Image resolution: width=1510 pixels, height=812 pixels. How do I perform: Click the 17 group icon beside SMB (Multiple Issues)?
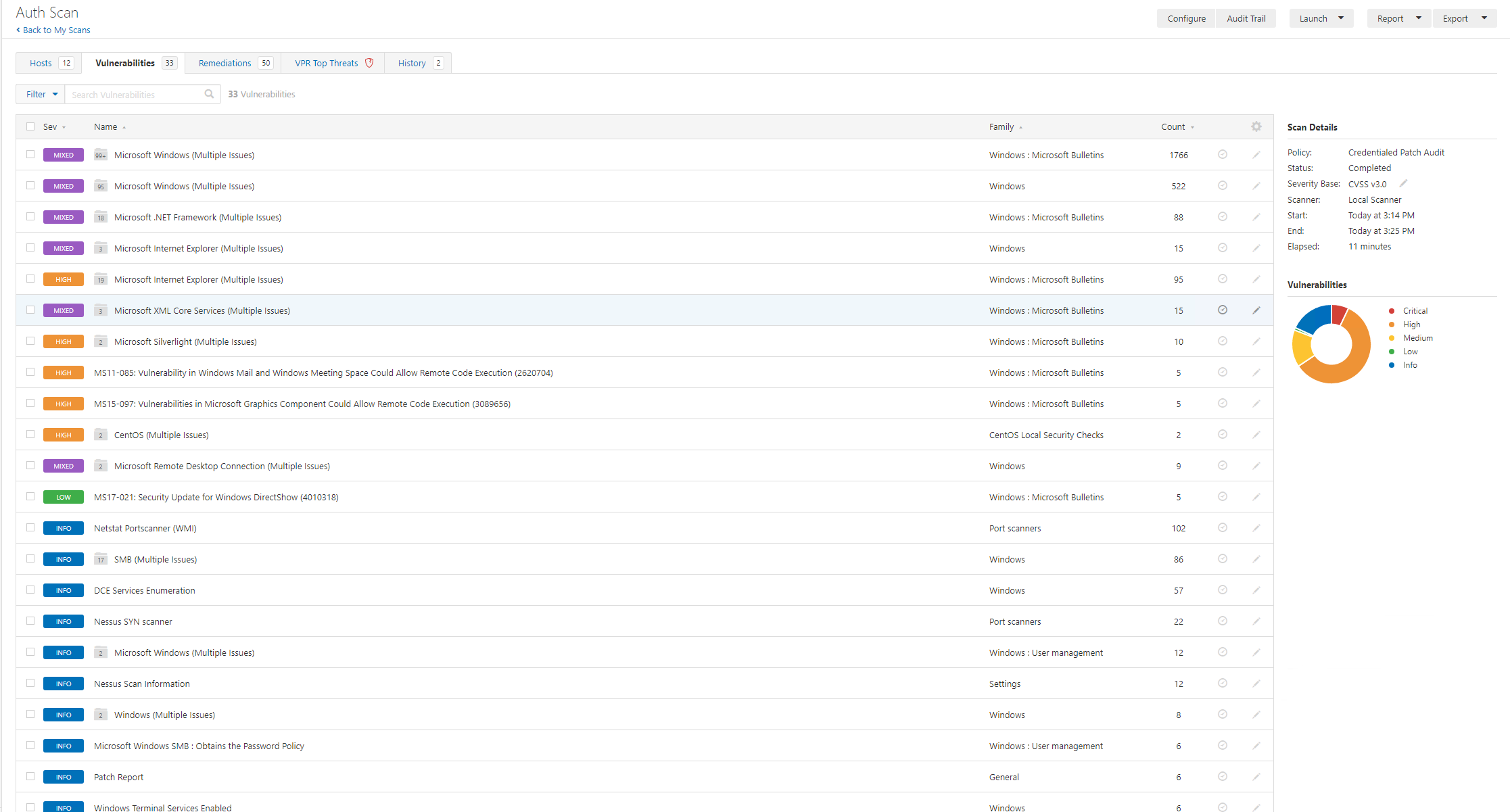point(101,559)
